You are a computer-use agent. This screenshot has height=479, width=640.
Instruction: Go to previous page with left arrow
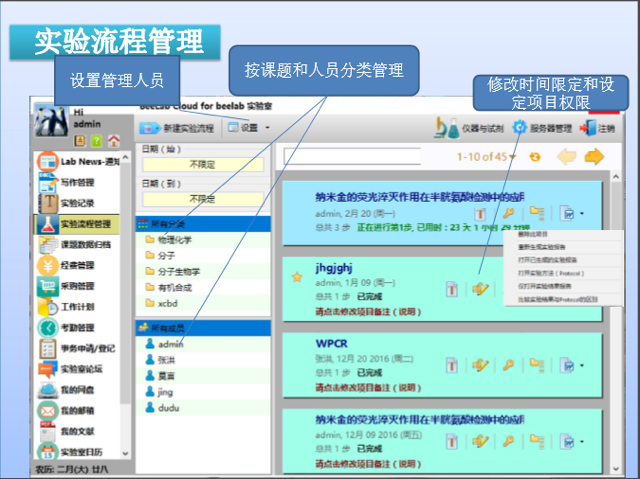click(x=567, y=157)
